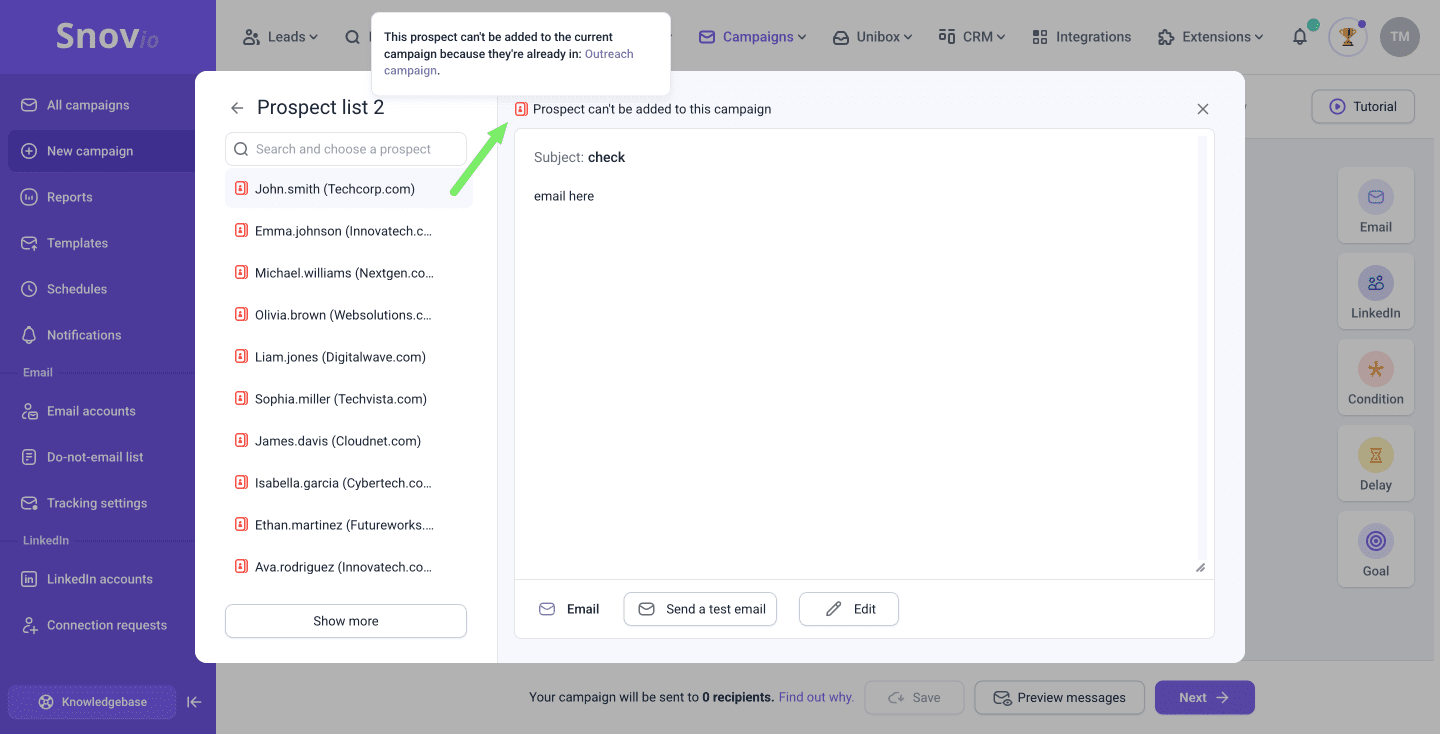This screenshot has width=1440, height=734.
Task: Add a Condition step element
Action: point(1375,377)
